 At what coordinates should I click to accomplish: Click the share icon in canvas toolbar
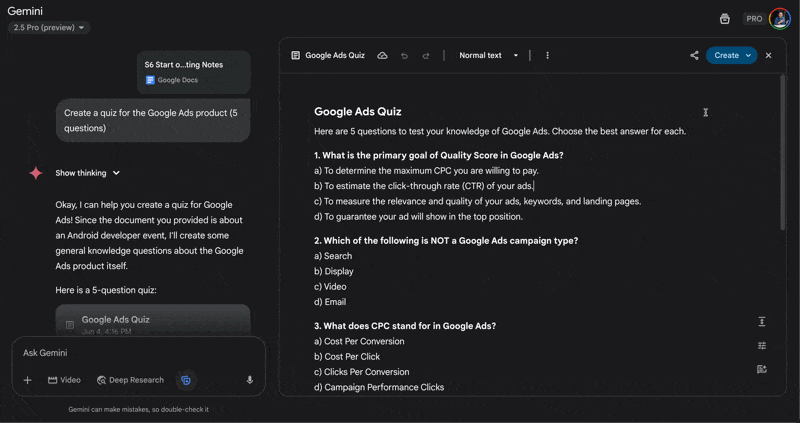point(694,56)
